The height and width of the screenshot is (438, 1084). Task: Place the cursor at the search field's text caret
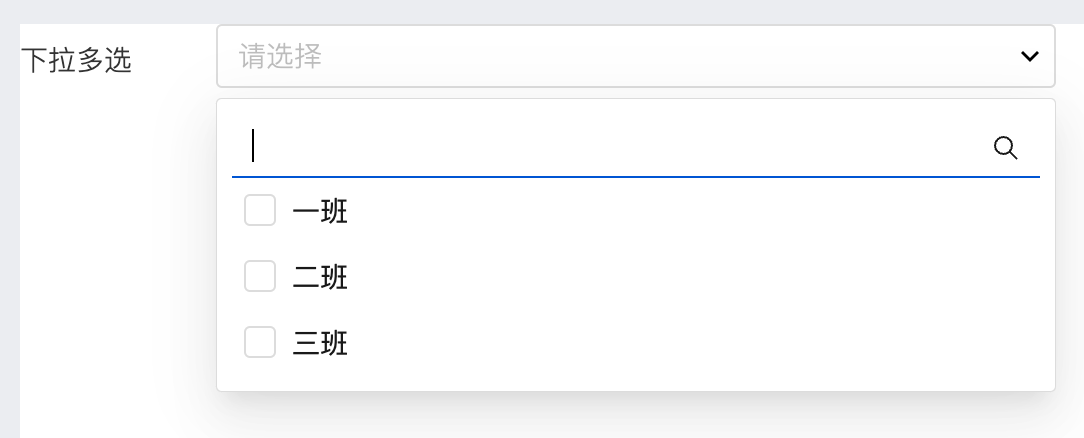pos(253,146)
